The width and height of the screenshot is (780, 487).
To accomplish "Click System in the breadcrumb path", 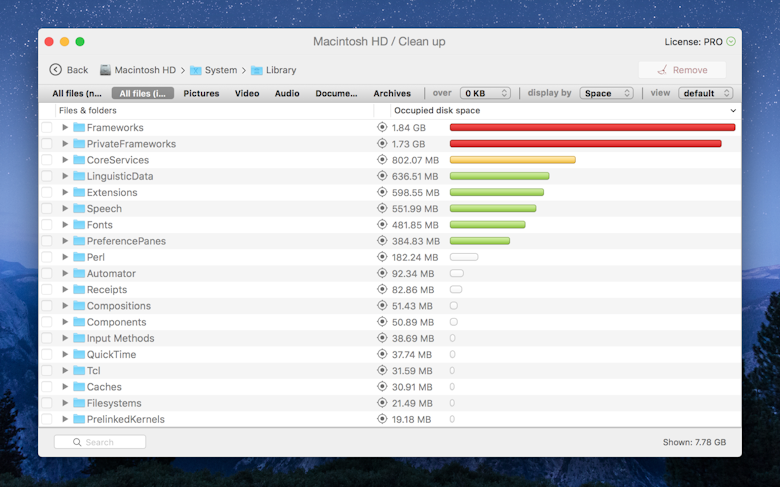I will pyautogui.click(x=221, y=70).
